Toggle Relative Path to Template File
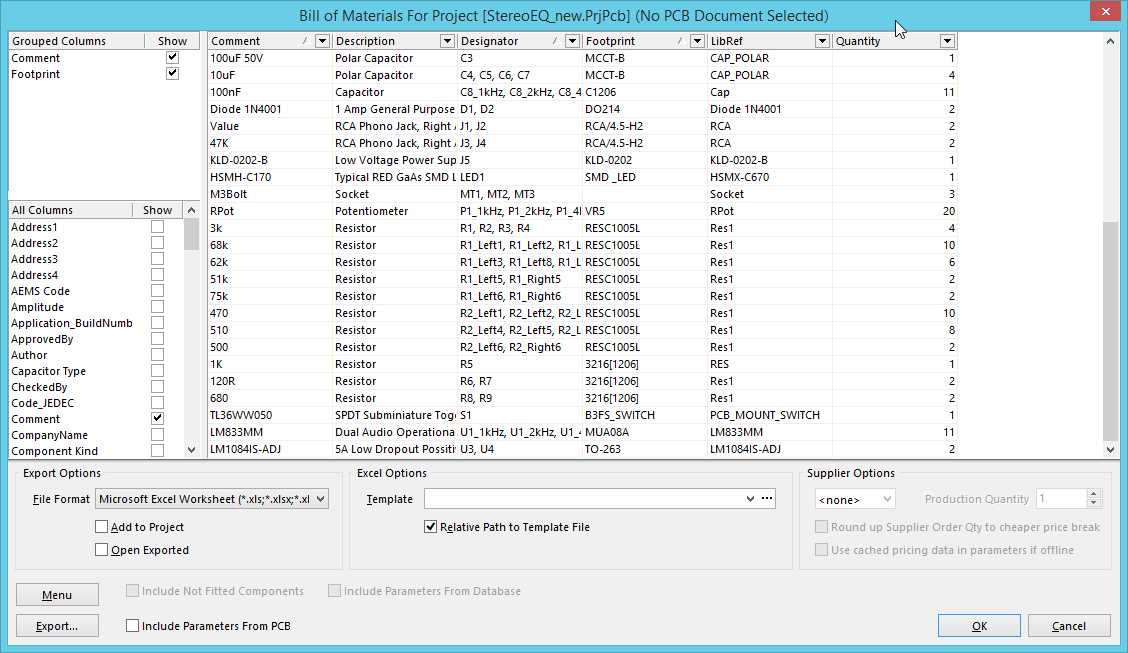 [x=430, y=527]
